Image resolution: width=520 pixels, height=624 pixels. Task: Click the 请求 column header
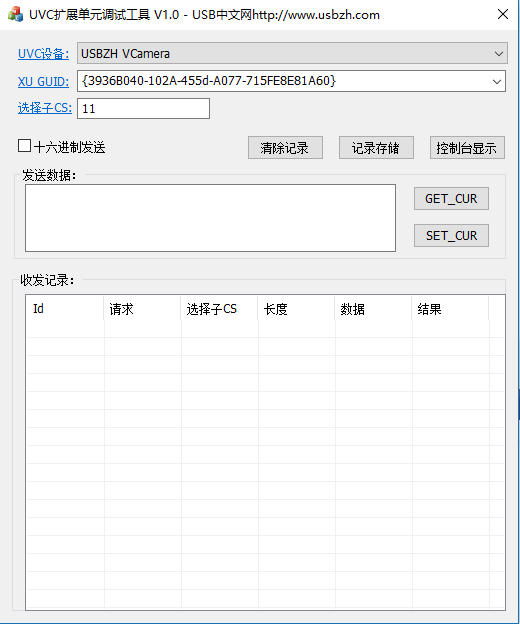(142, 308)
